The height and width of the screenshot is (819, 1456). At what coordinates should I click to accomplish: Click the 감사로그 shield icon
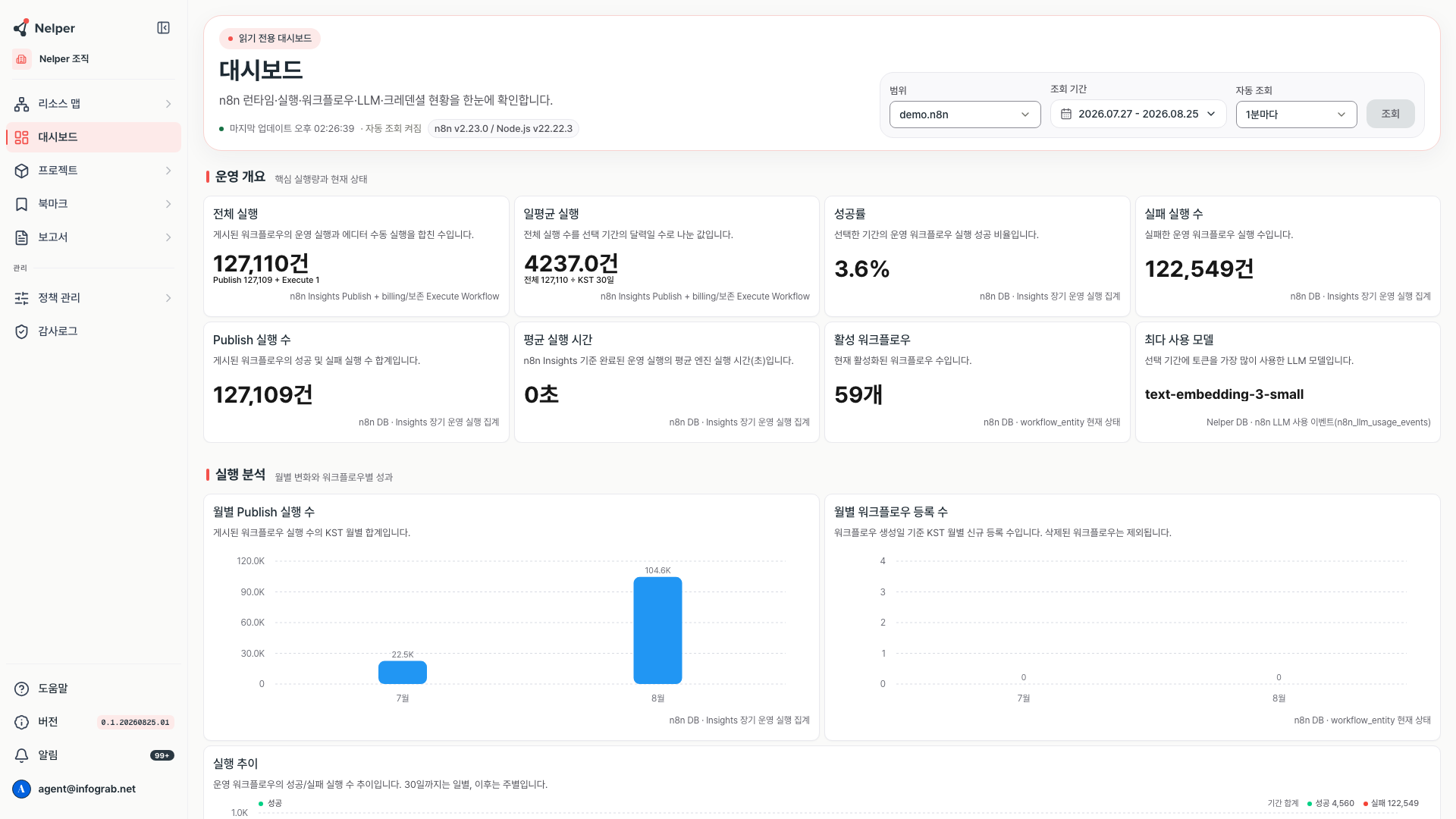[x=22, y=331]
